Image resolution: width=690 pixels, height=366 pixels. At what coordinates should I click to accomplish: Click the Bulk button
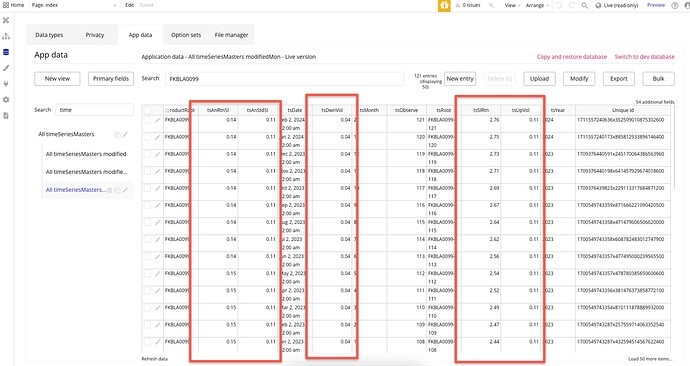[x=658, y=79]
